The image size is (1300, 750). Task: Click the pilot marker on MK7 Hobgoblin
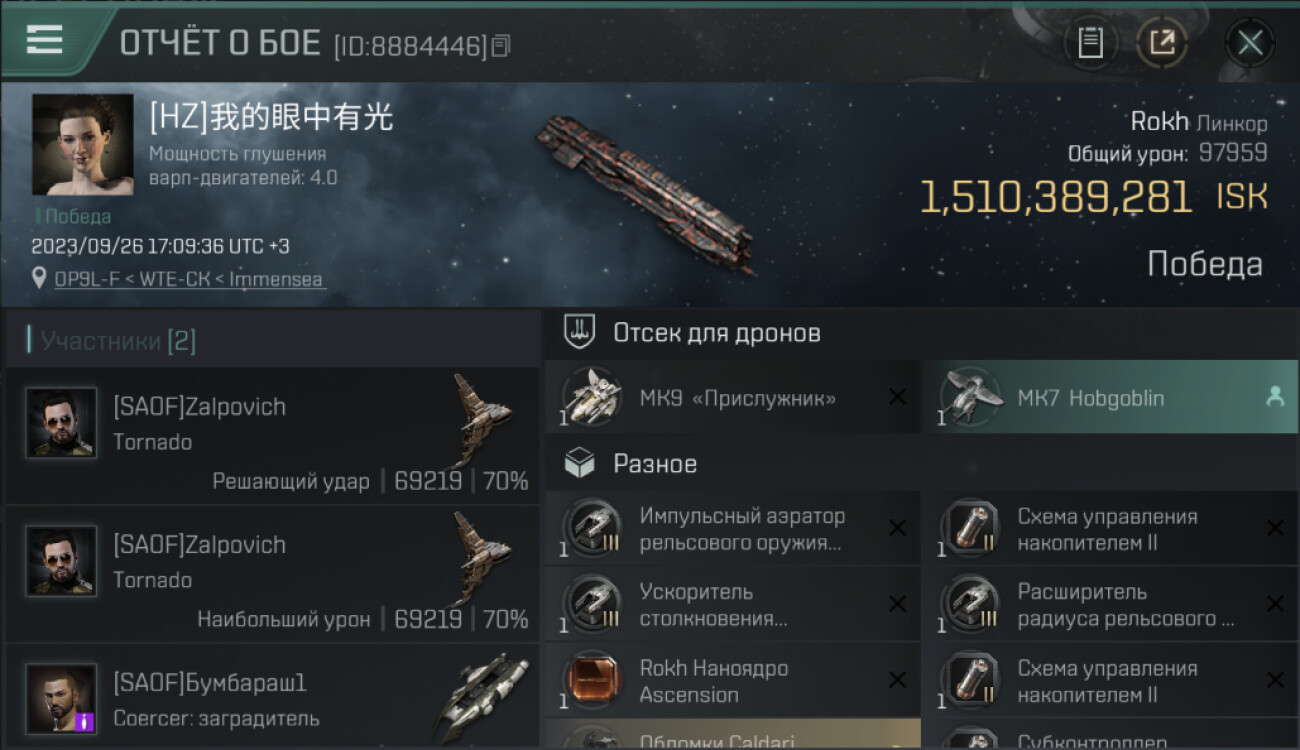coord(1274,397)
